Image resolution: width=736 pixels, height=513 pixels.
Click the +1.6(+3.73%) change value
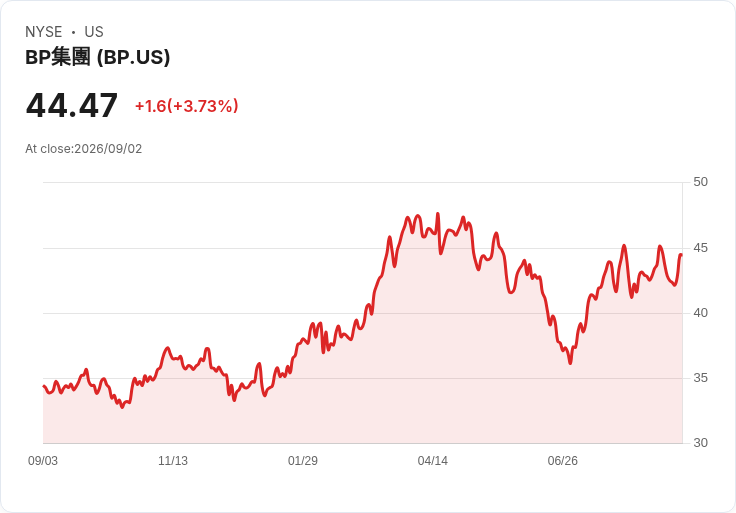187,106
